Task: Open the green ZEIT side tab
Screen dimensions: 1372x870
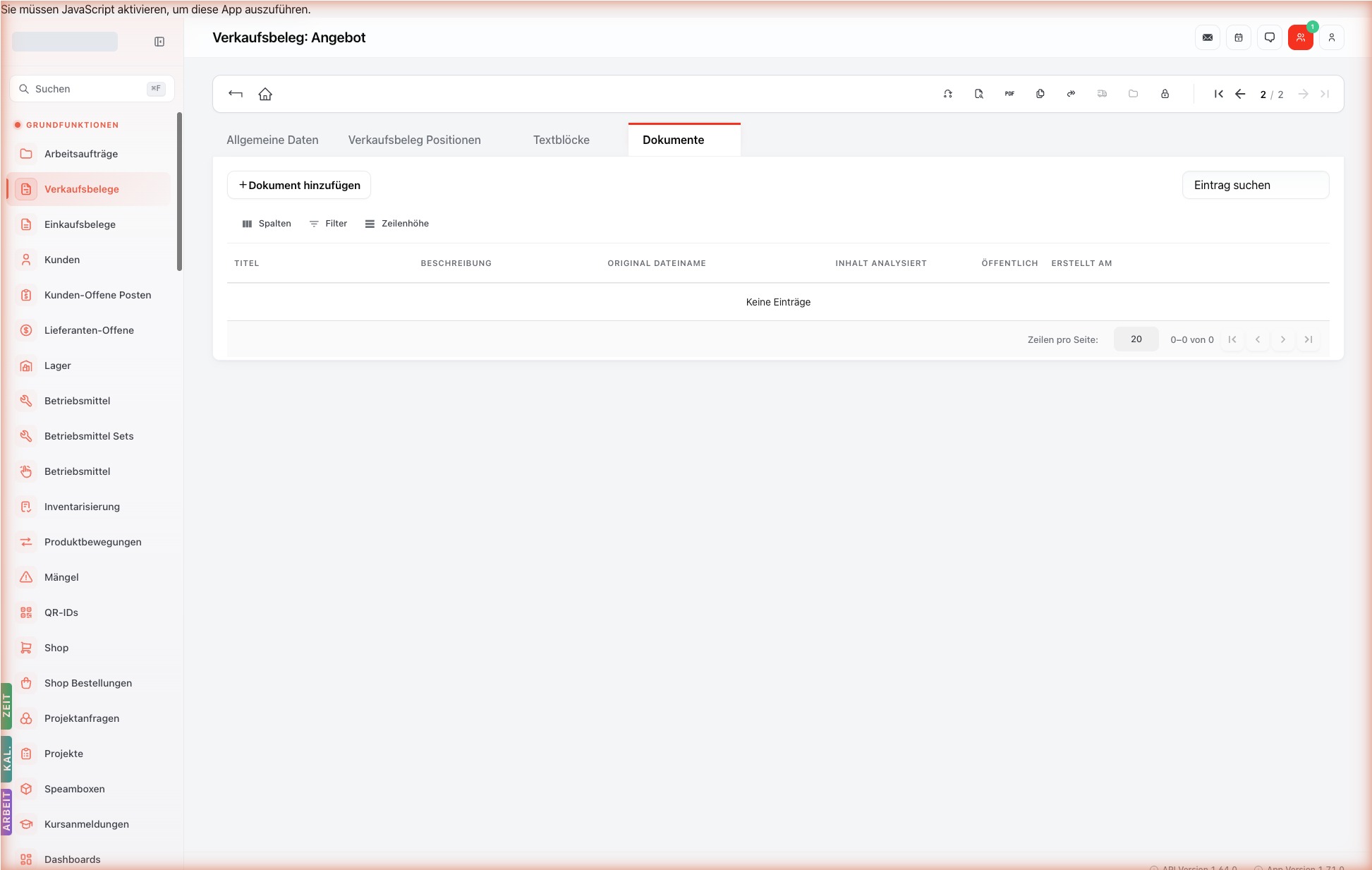Action: [6, 706]
